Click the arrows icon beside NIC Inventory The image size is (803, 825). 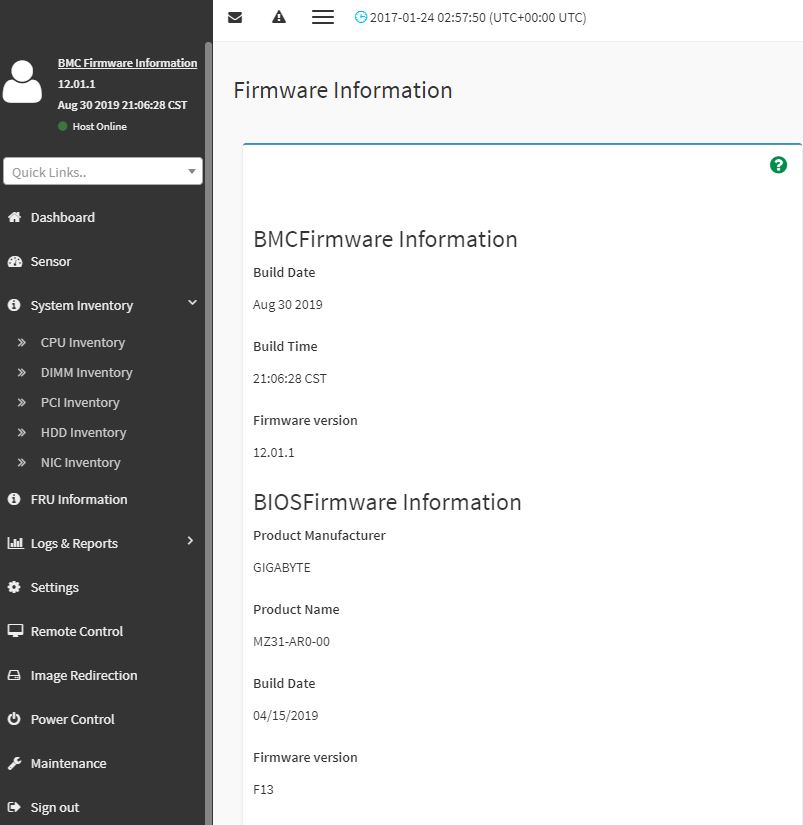[x=22, y=462]
